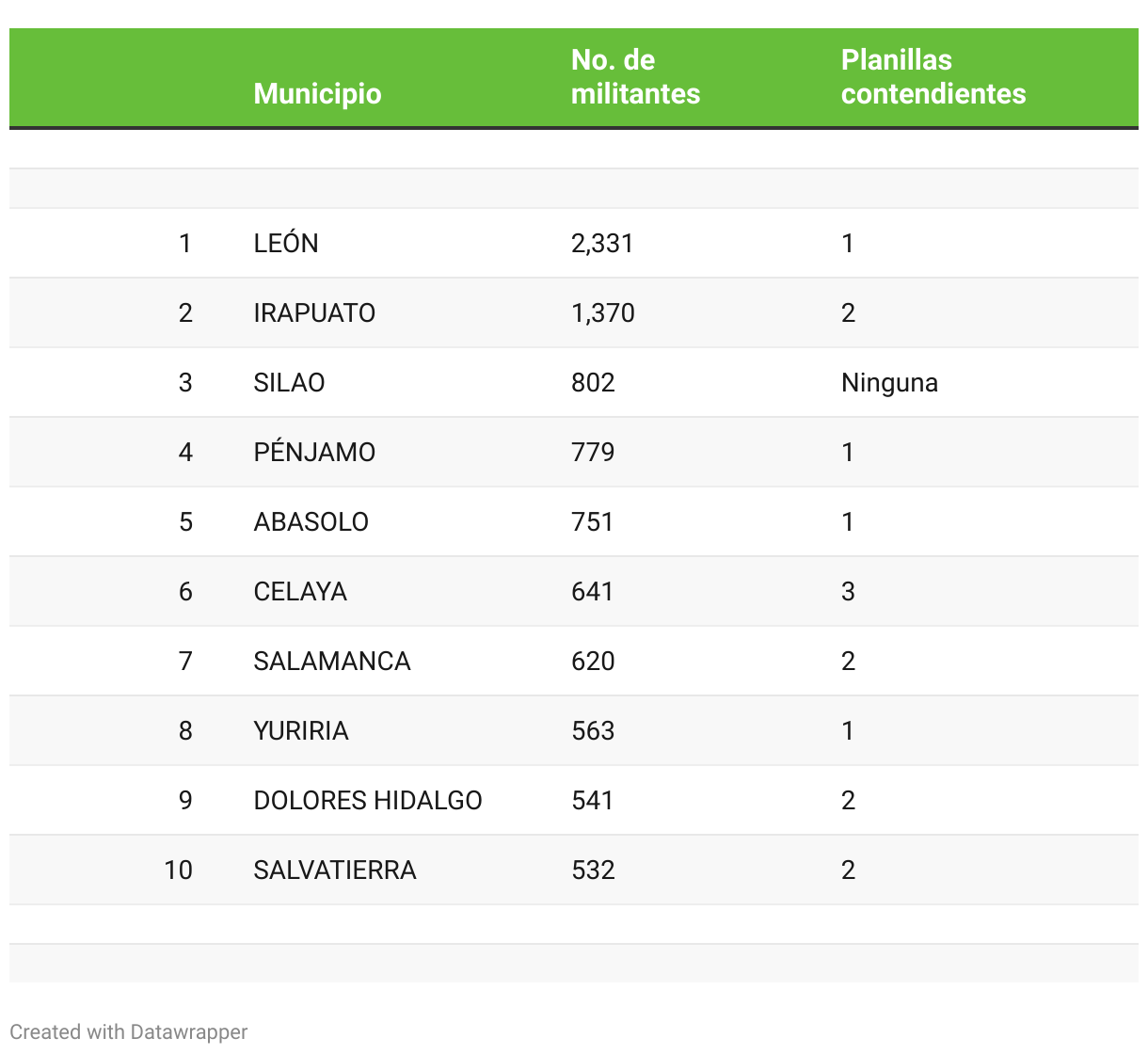Click the SALAMANCA row name
The image size is (1148, 1054).
click(x=332, y=661)
